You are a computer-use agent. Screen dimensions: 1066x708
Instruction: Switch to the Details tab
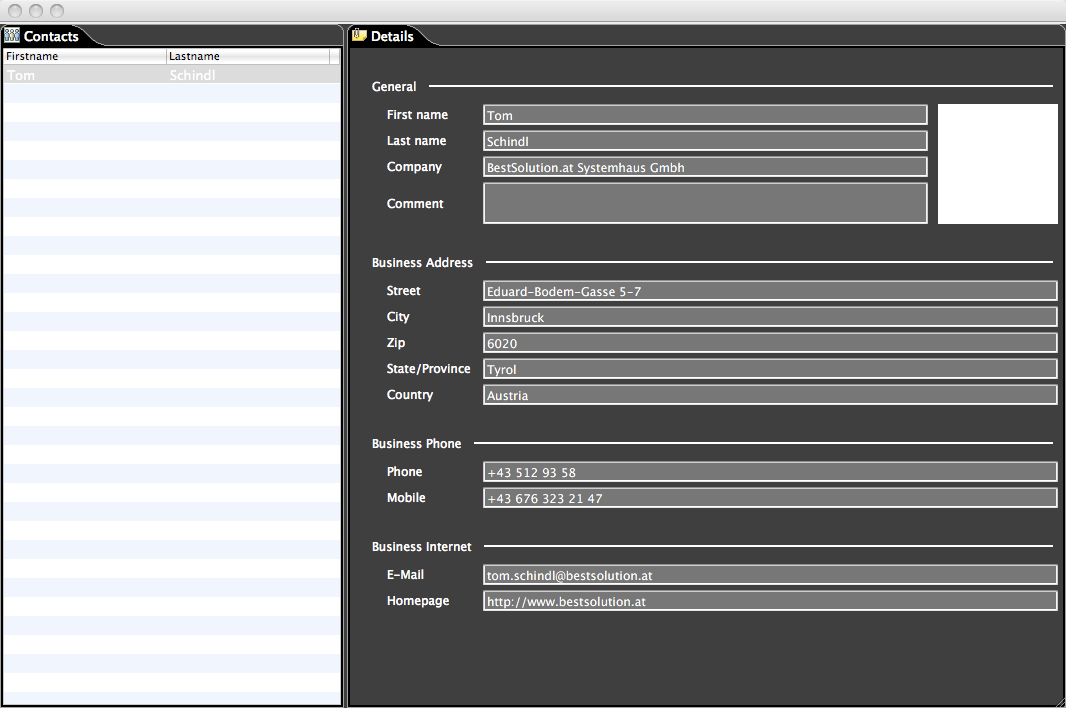(x=392, y=36)
